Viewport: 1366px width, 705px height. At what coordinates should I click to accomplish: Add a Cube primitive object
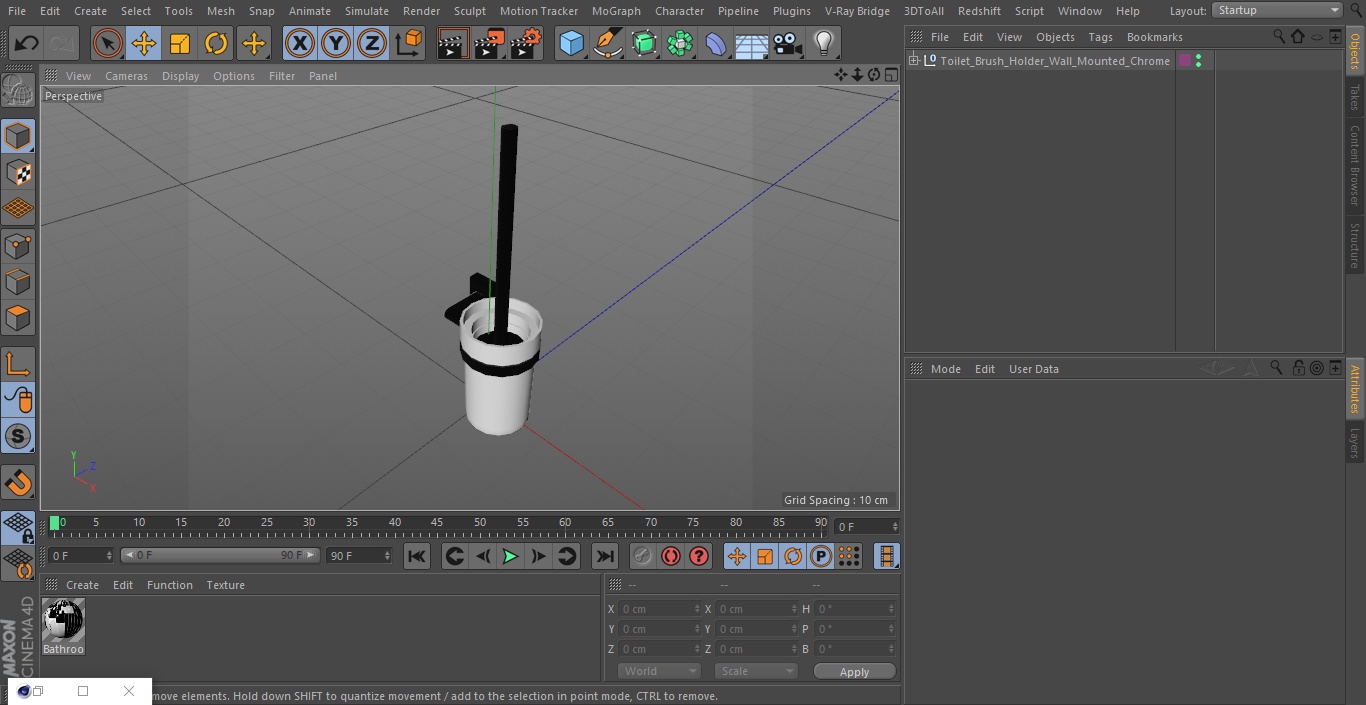pyautogui.click(x=571, y=43)
